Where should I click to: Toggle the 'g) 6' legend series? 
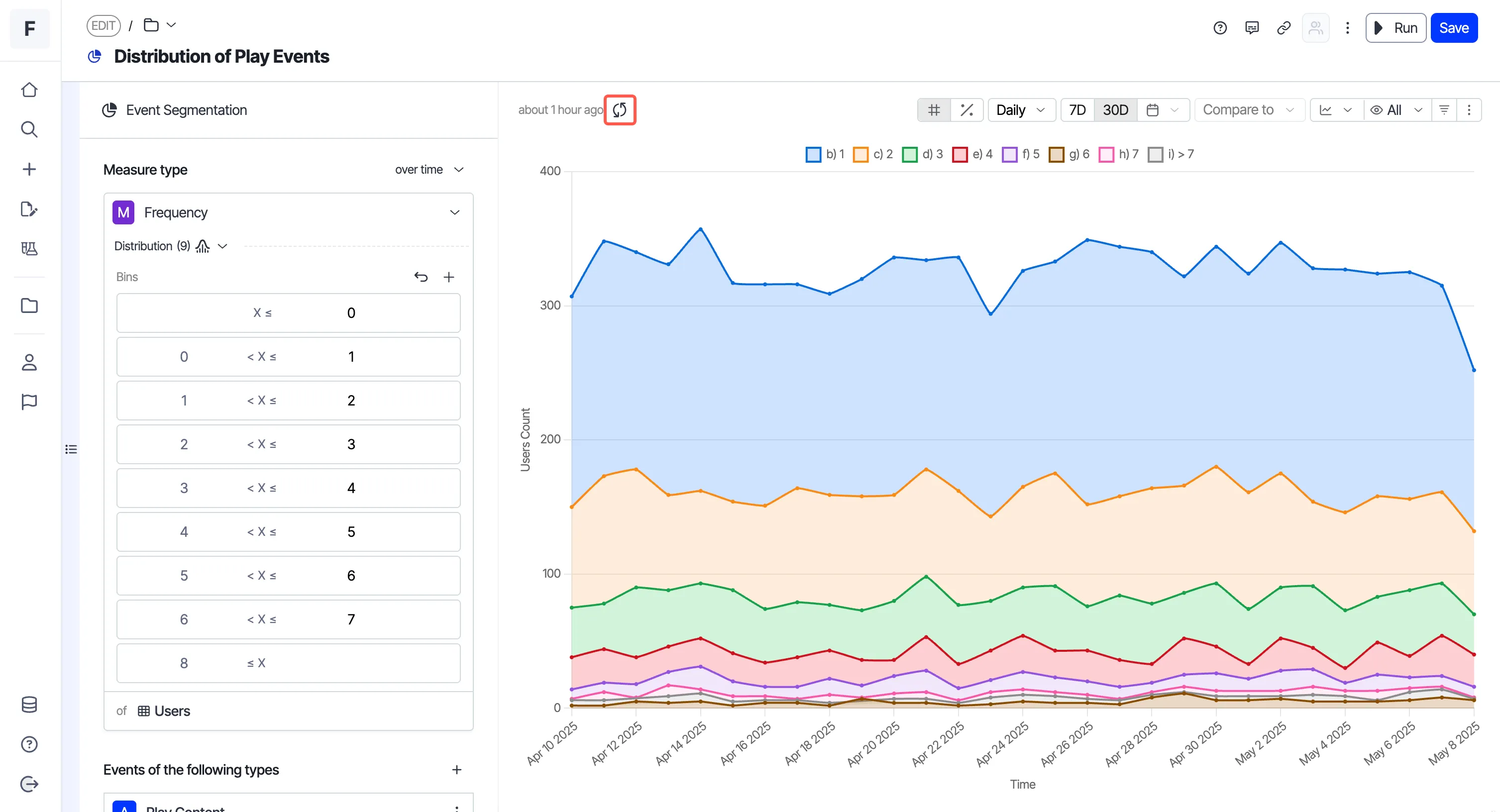(1069, 154)
